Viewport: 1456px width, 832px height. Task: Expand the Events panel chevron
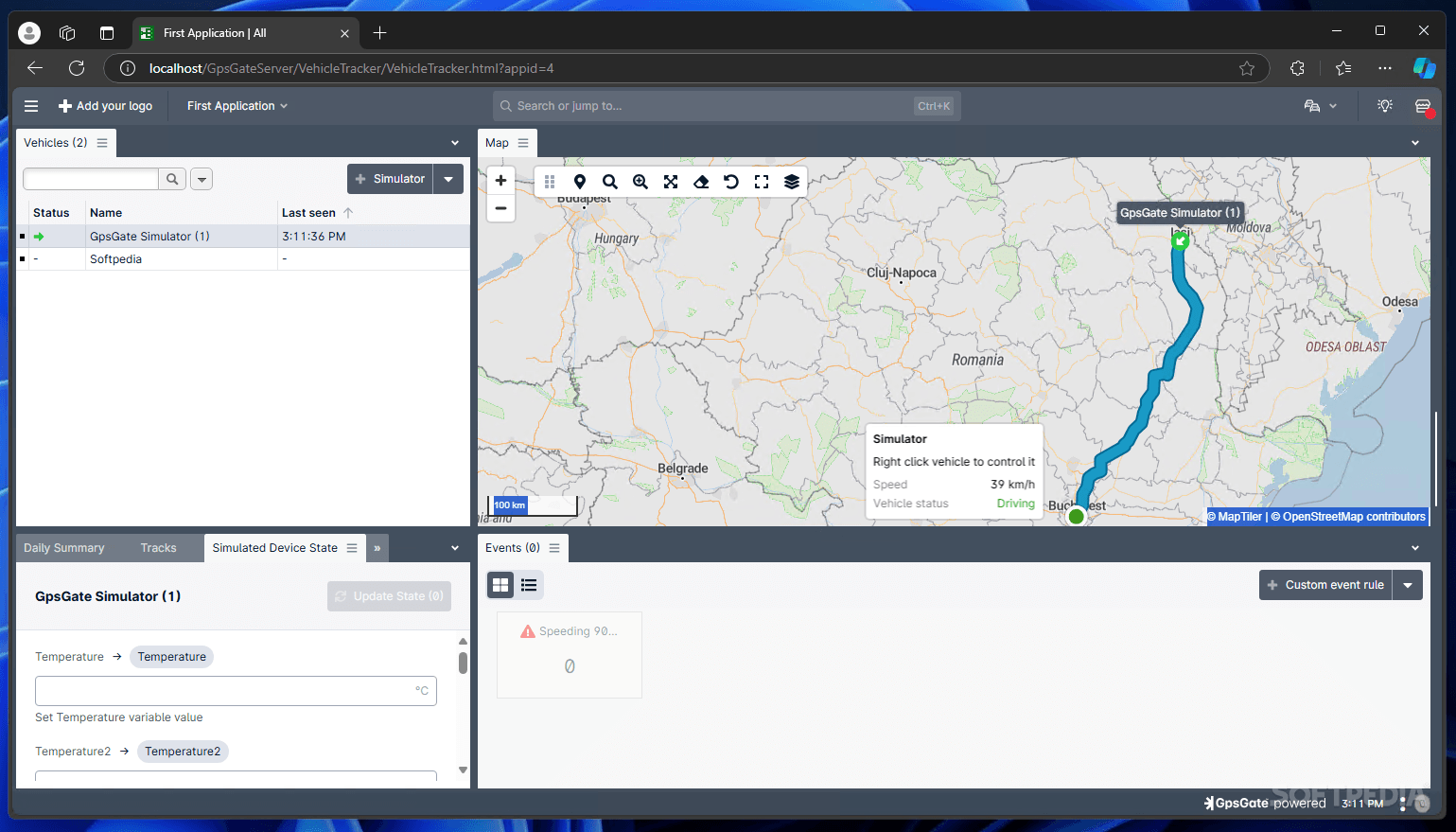[1415, 548]
